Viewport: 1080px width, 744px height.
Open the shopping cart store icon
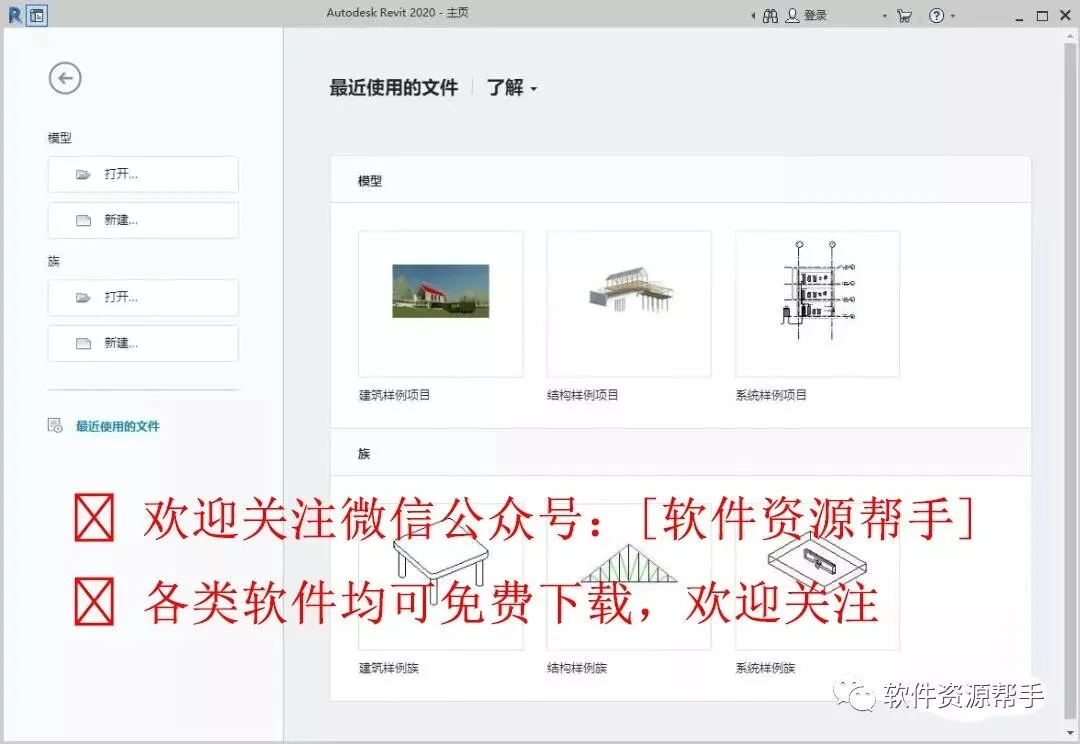[904, 15]
